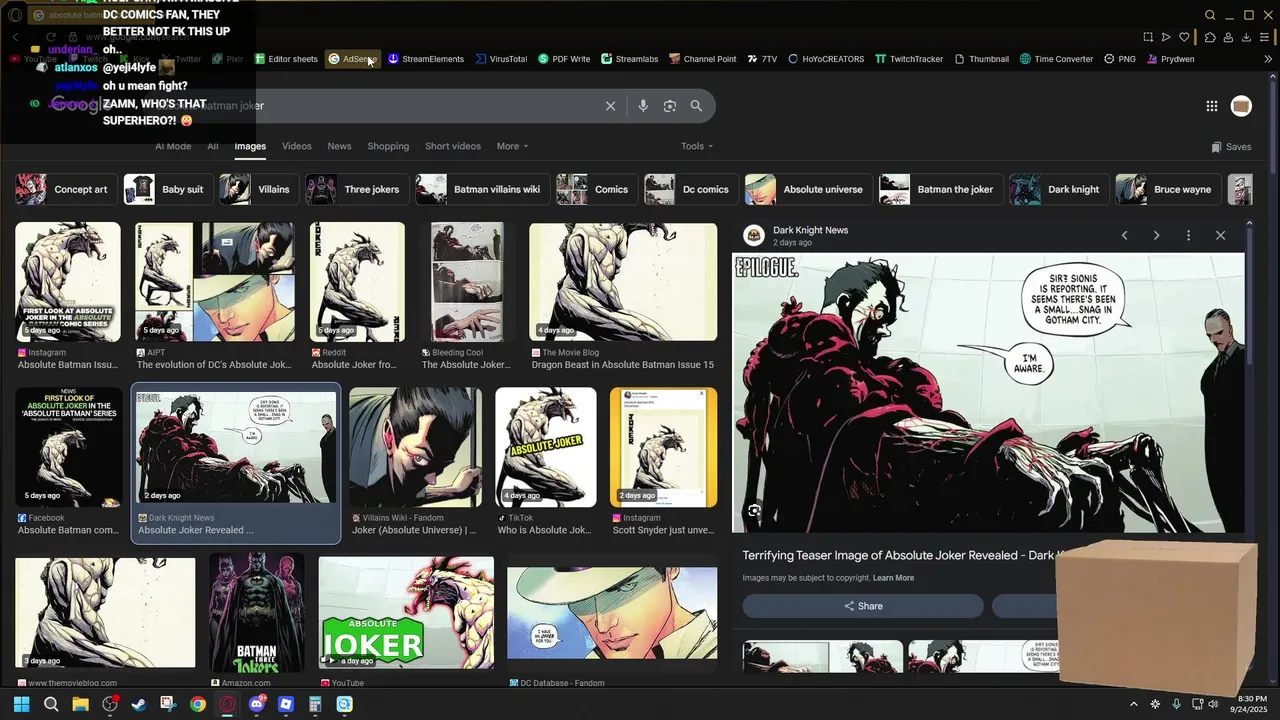
Task: Click the heart bookmark icon
Action: (x=1184, y=37)
